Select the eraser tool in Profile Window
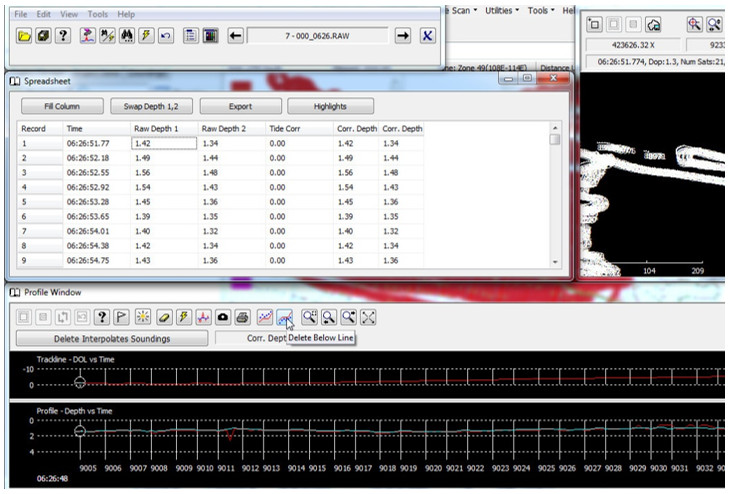This screenshot has height=494, width=731. 164,318
